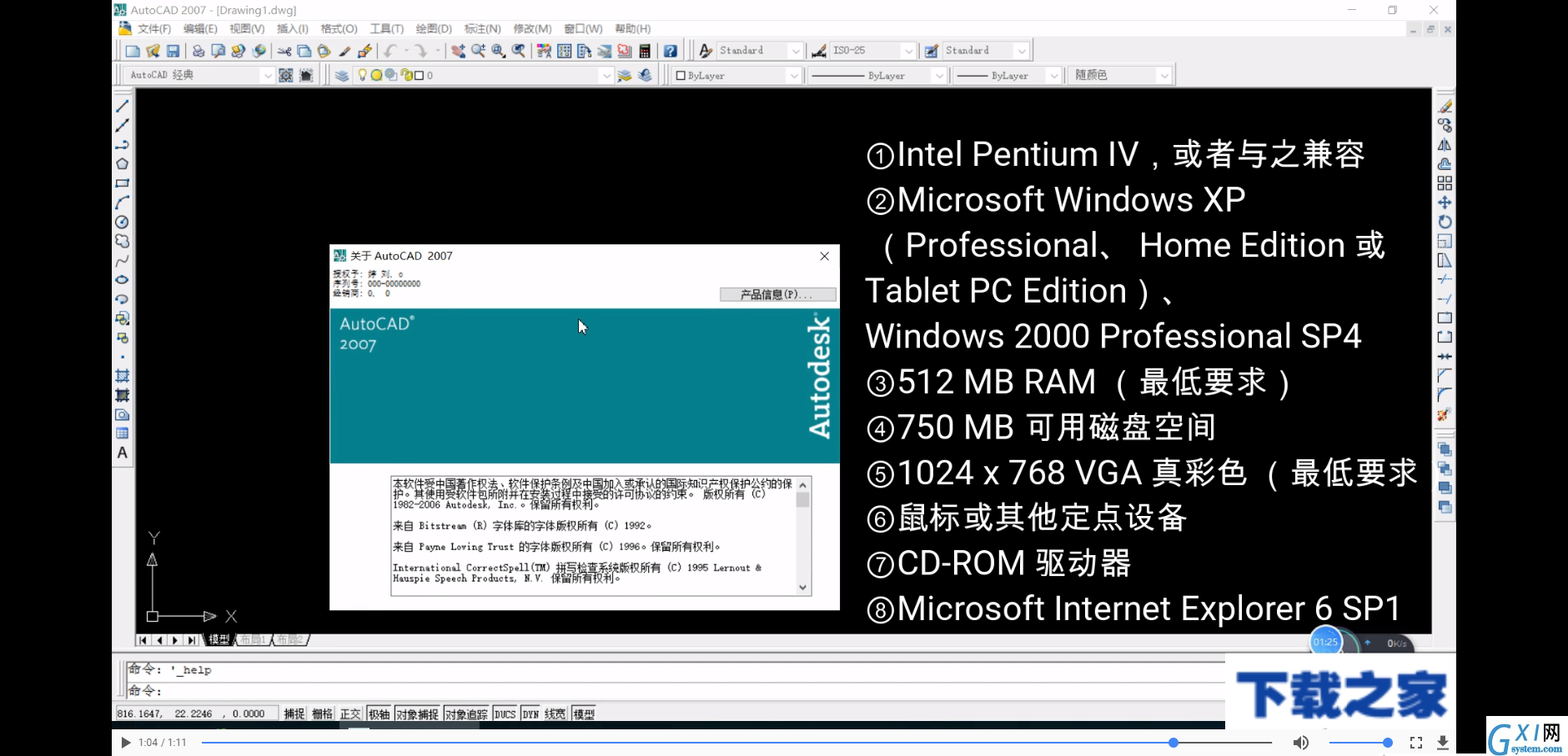1568x756 pixels.
Task: Select the Erase tool in modify toolbar
Action: 1445,107
